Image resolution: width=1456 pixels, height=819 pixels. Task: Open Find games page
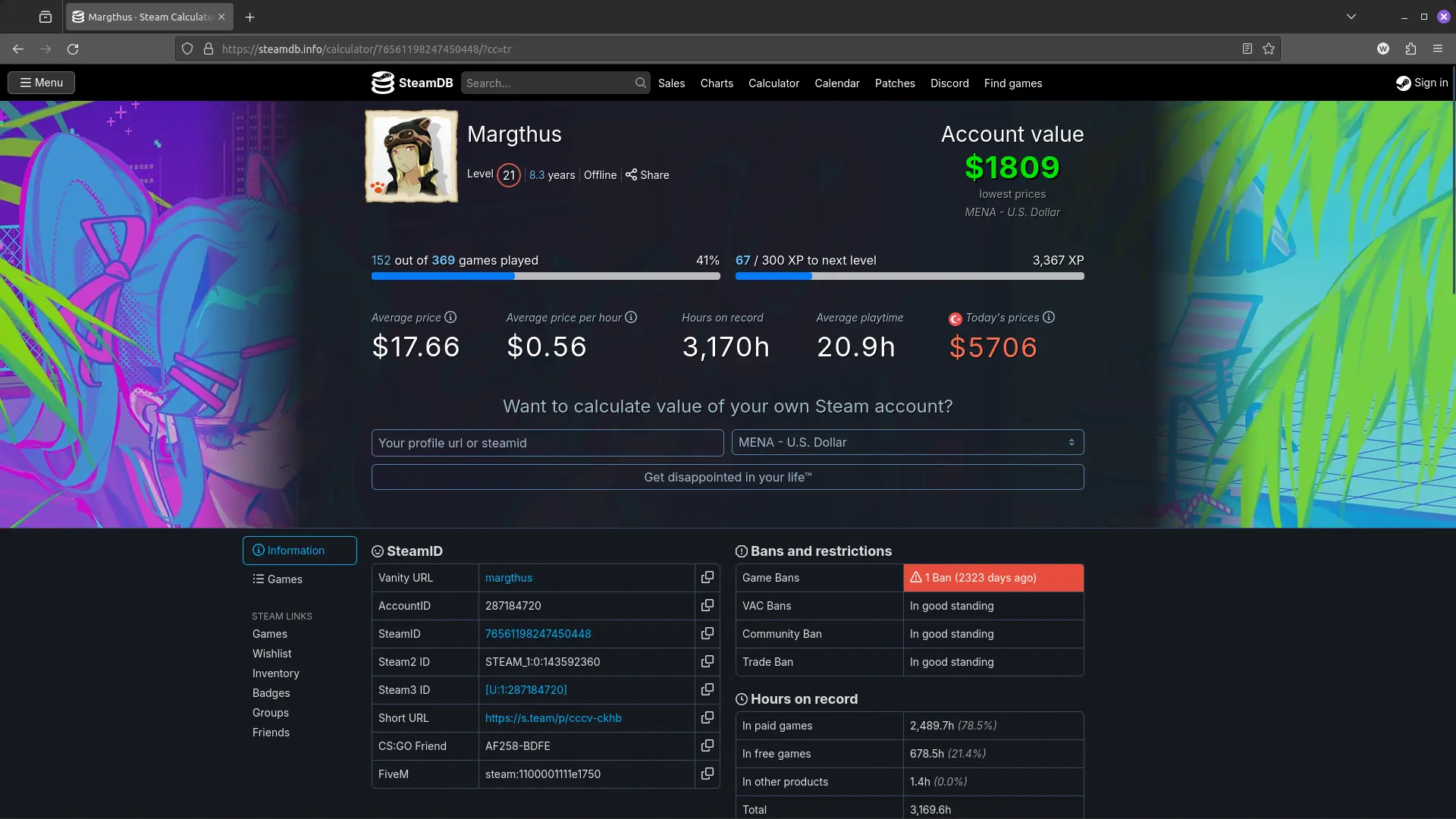1013,83
